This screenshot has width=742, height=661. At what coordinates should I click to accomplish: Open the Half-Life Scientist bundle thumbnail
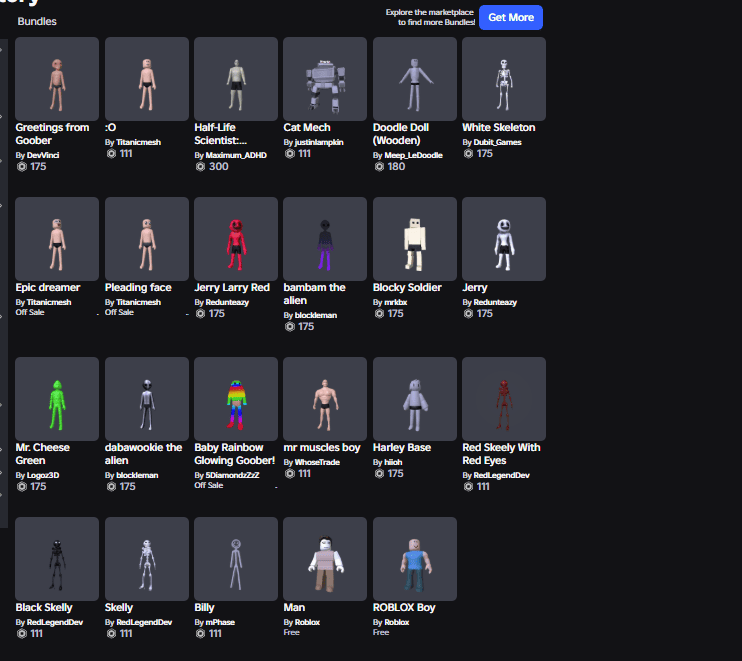(236, 79)
